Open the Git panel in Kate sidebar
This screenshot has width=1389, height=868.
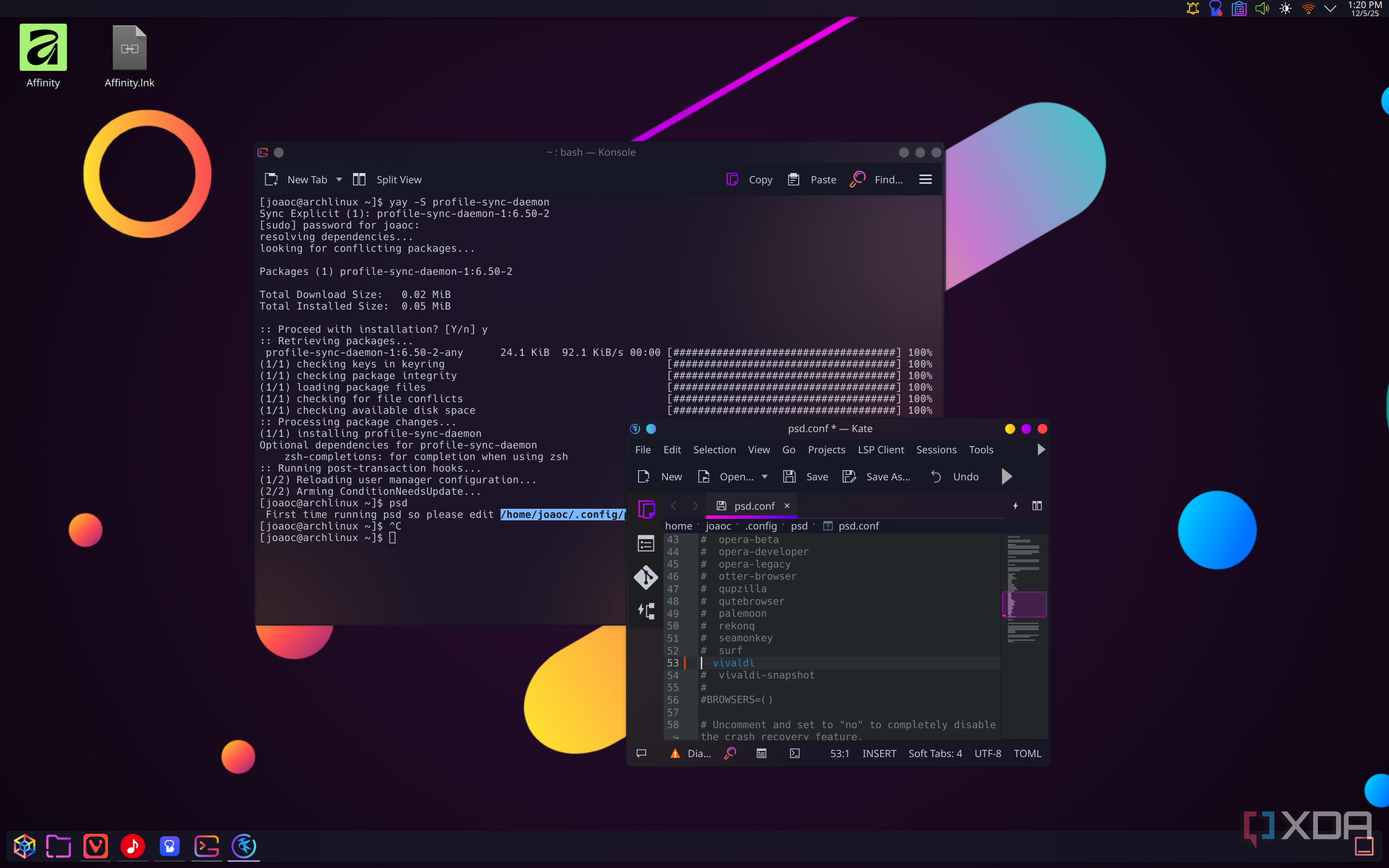point(646,577)
